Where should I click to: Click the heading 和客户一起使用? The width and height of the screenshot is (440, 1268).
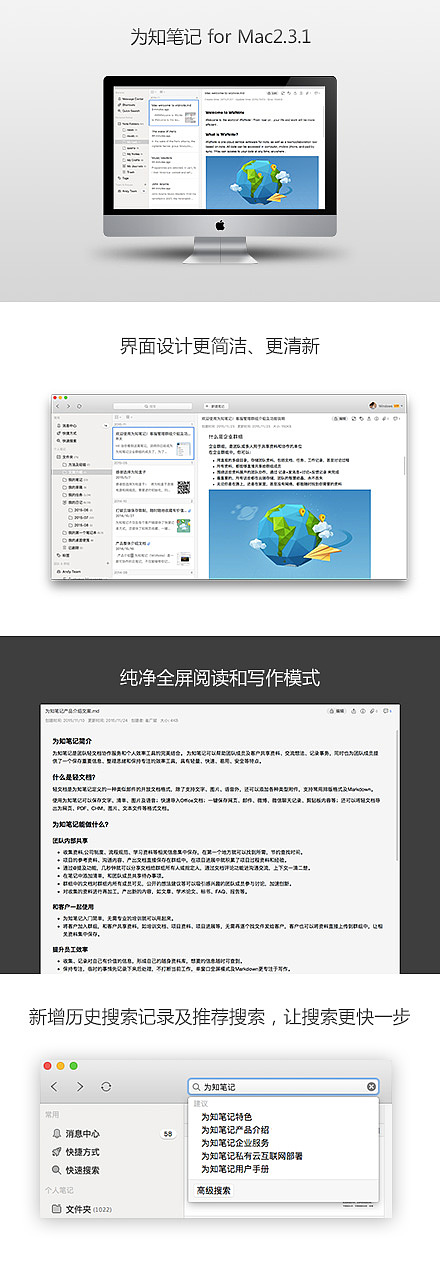(x=74, y=907)
